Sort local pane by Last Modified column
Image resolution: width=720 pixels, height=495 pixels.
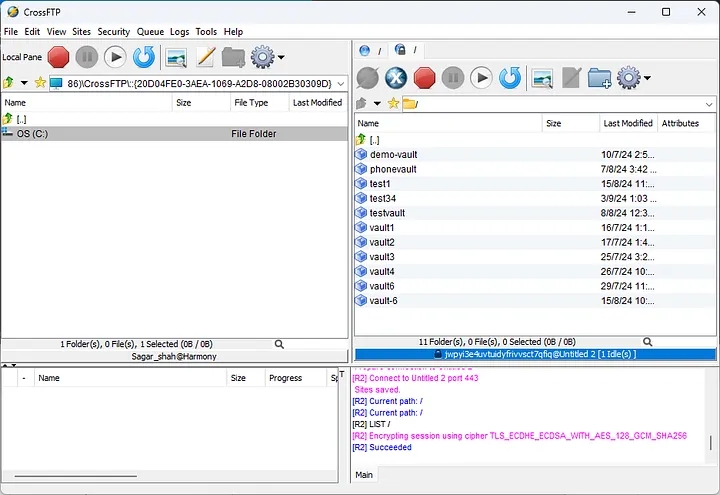(318, 103)
